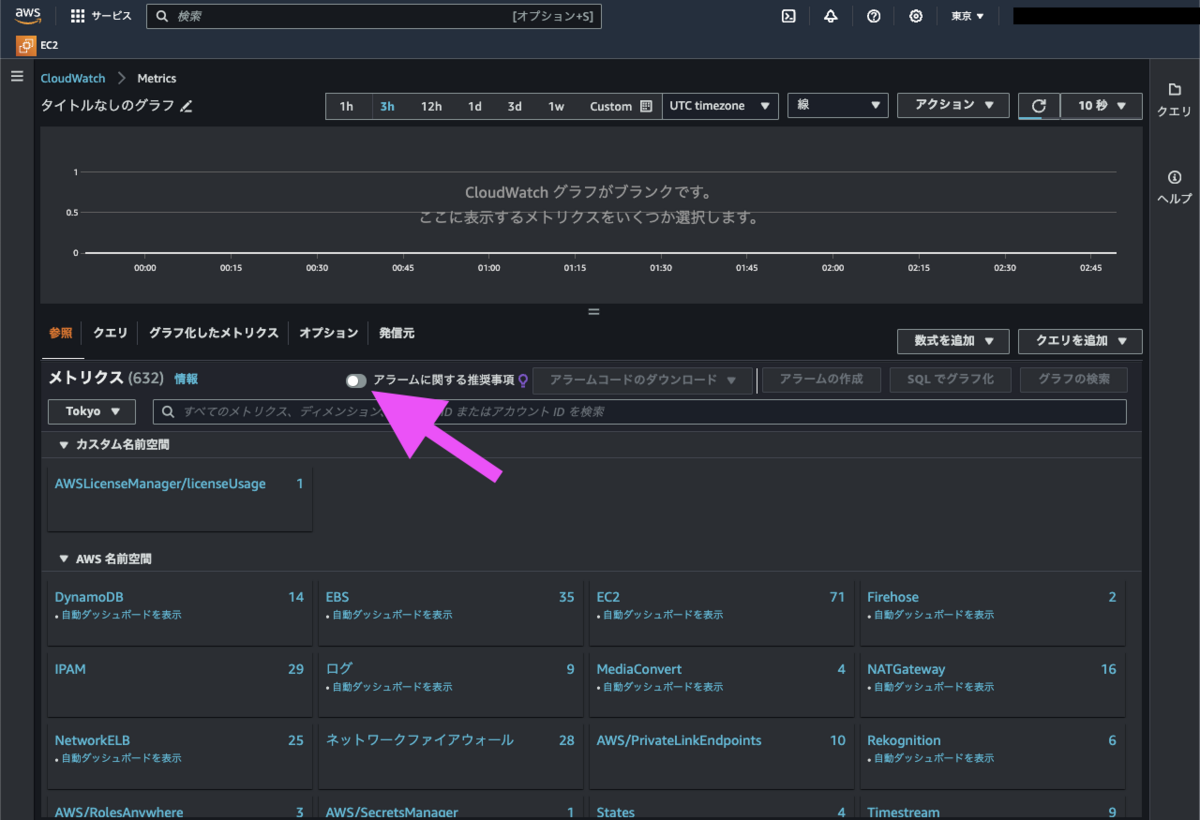Click the CloudWatch breadcrumb link

[73, 78]
